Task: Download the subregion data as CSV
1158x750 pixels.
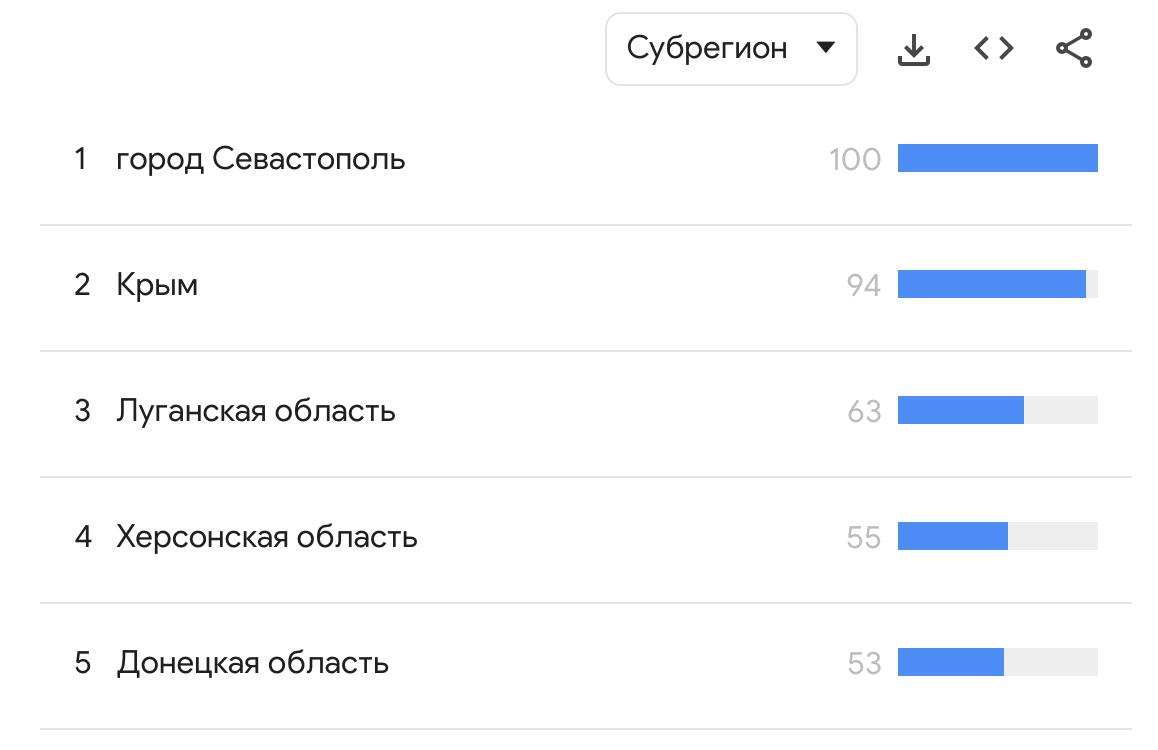Action: pyautogui.click(x=914, y=49)
